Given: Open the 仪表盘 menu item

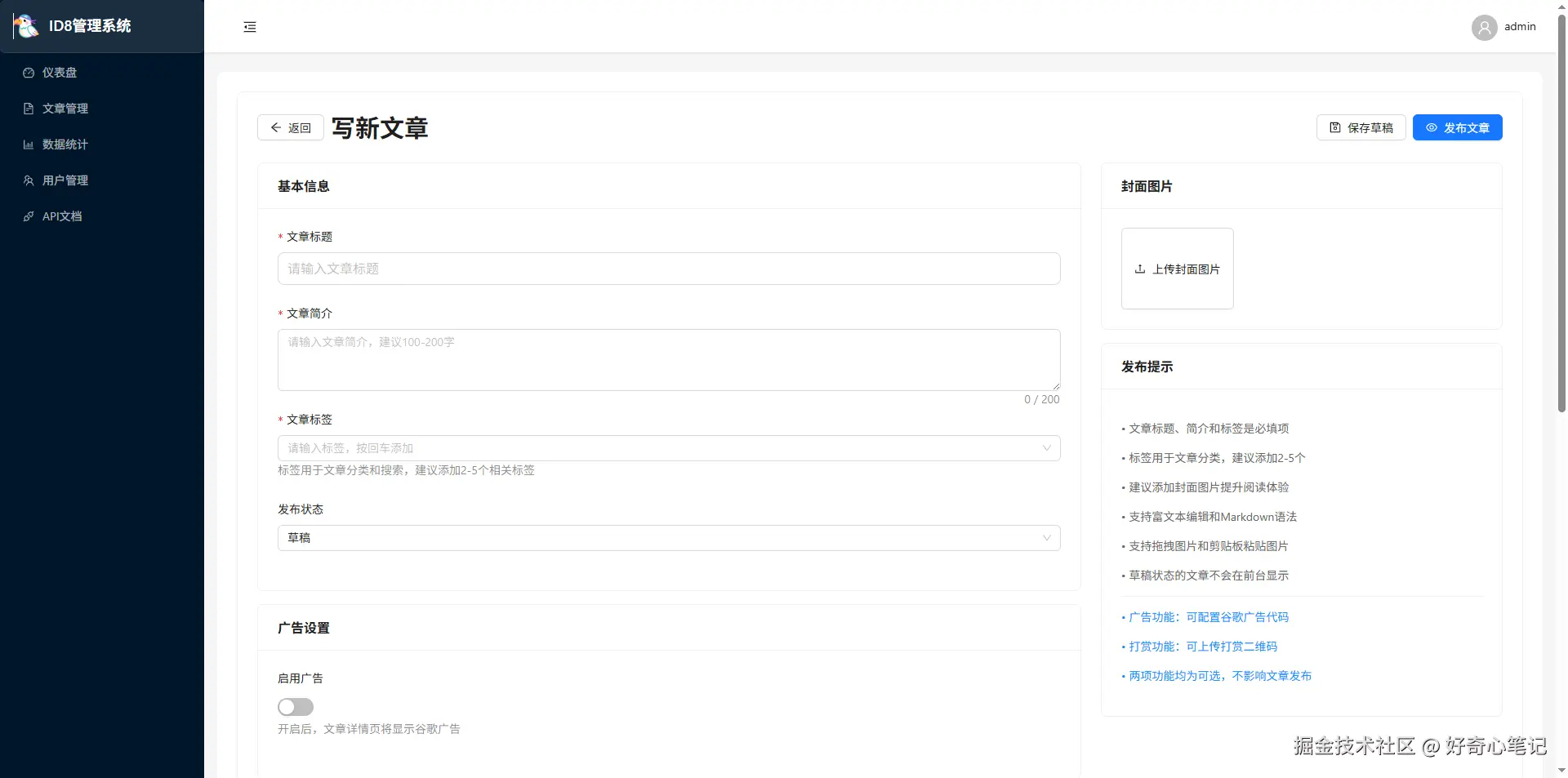Looking at the screenshot, I should [102, 73].
